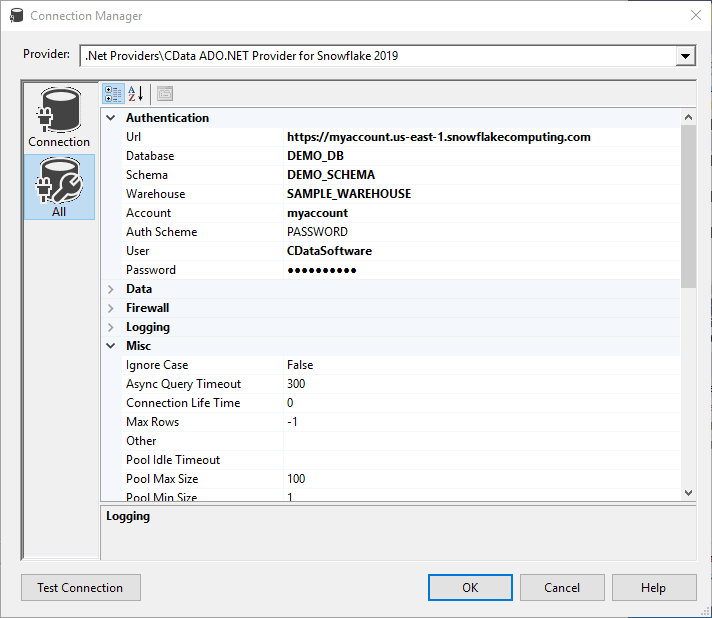This screenshot has width=712, height=618.
Task: Edit the Url value field
Action: coord(482,137)
